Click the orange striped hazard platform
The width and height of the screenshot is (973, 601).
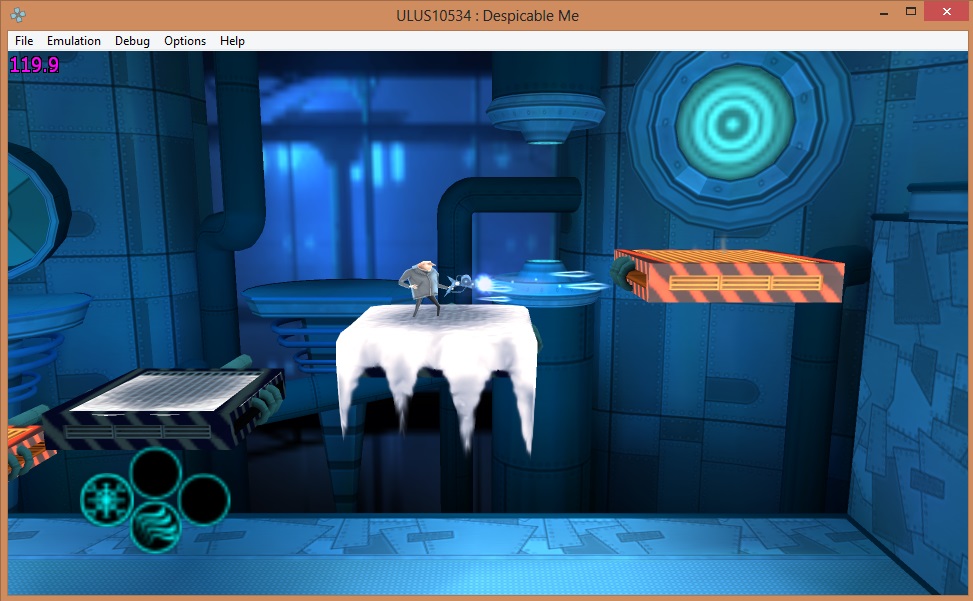point(730,274)
